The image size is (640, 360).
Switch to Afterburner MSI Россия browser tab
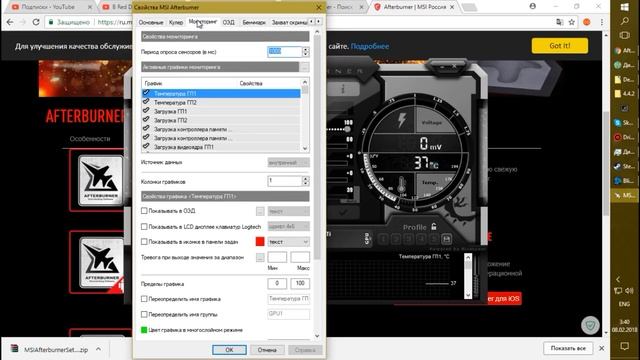pos(414,7)
